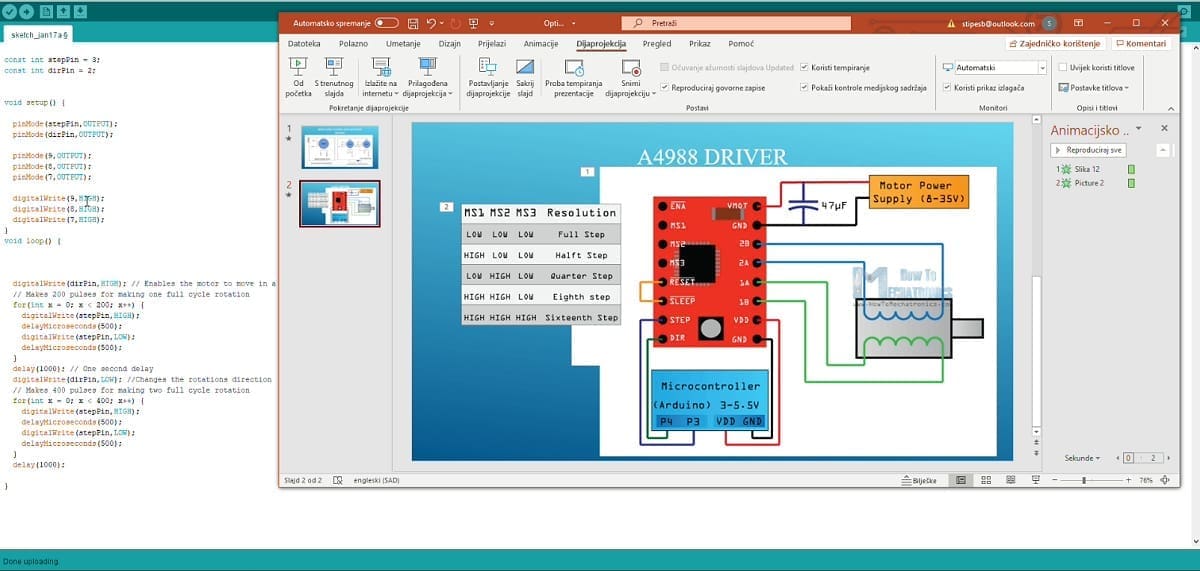Click the Sakrij slajd icon

[525, 68]
